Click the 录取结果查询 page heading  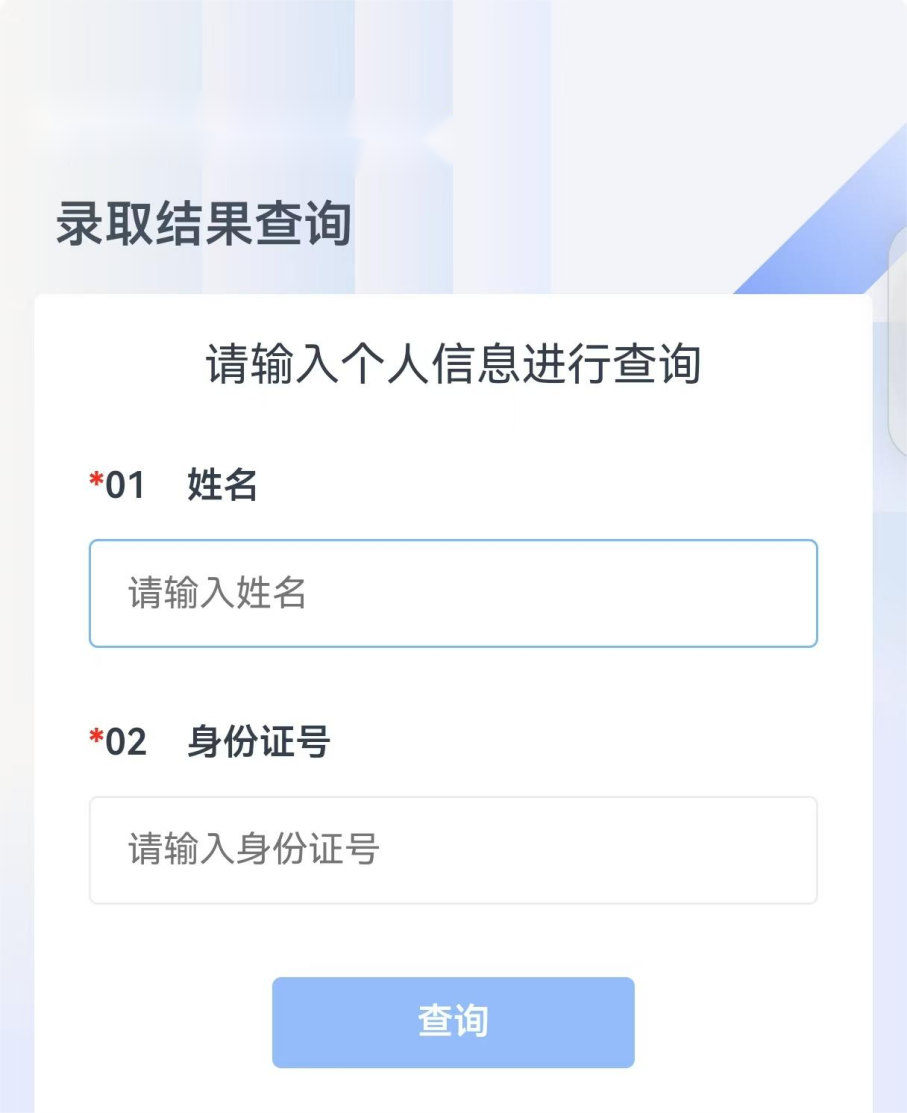click(x=203, y=224)
